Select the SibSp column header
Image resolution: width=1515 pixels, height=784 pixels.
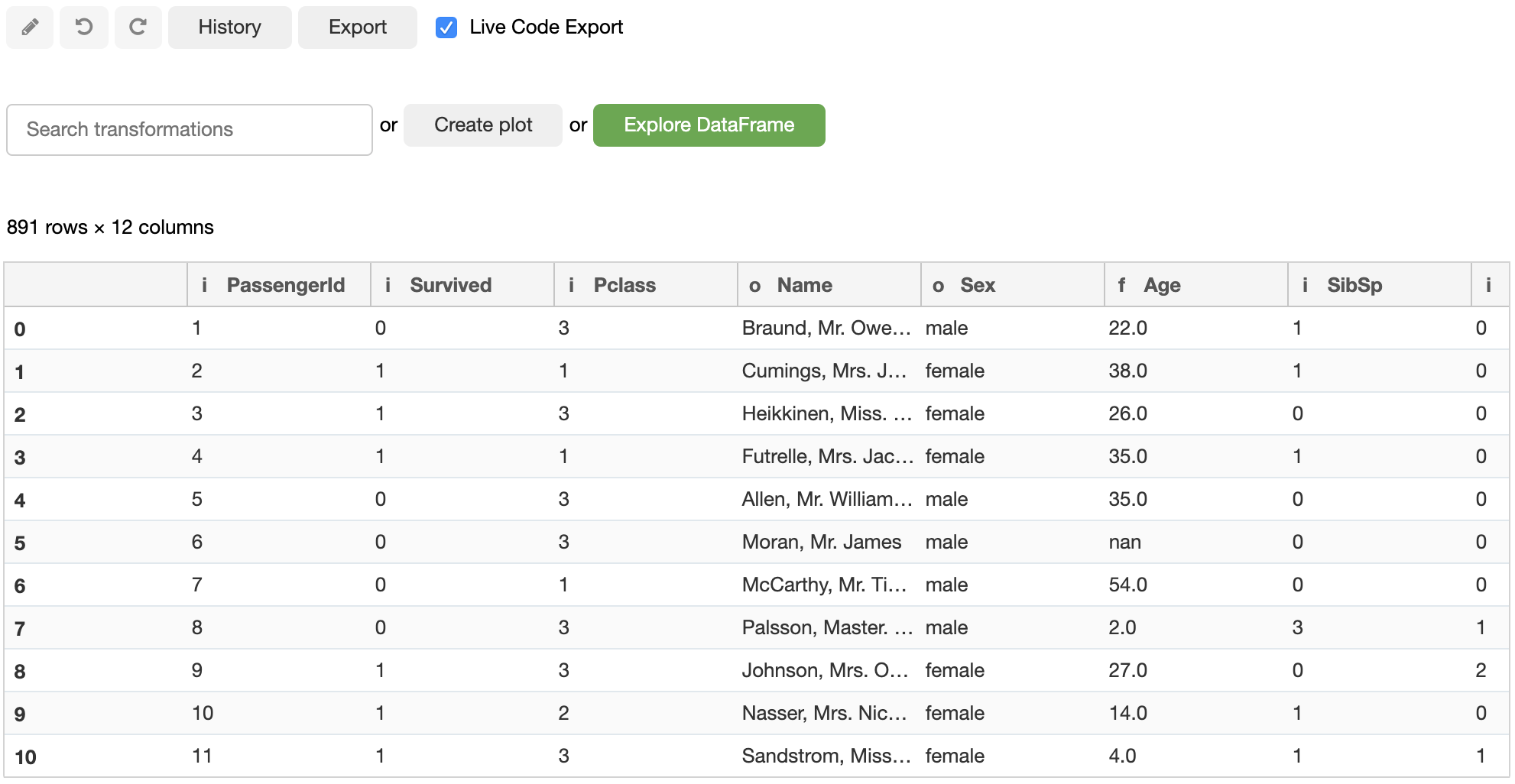[1380, 285]
